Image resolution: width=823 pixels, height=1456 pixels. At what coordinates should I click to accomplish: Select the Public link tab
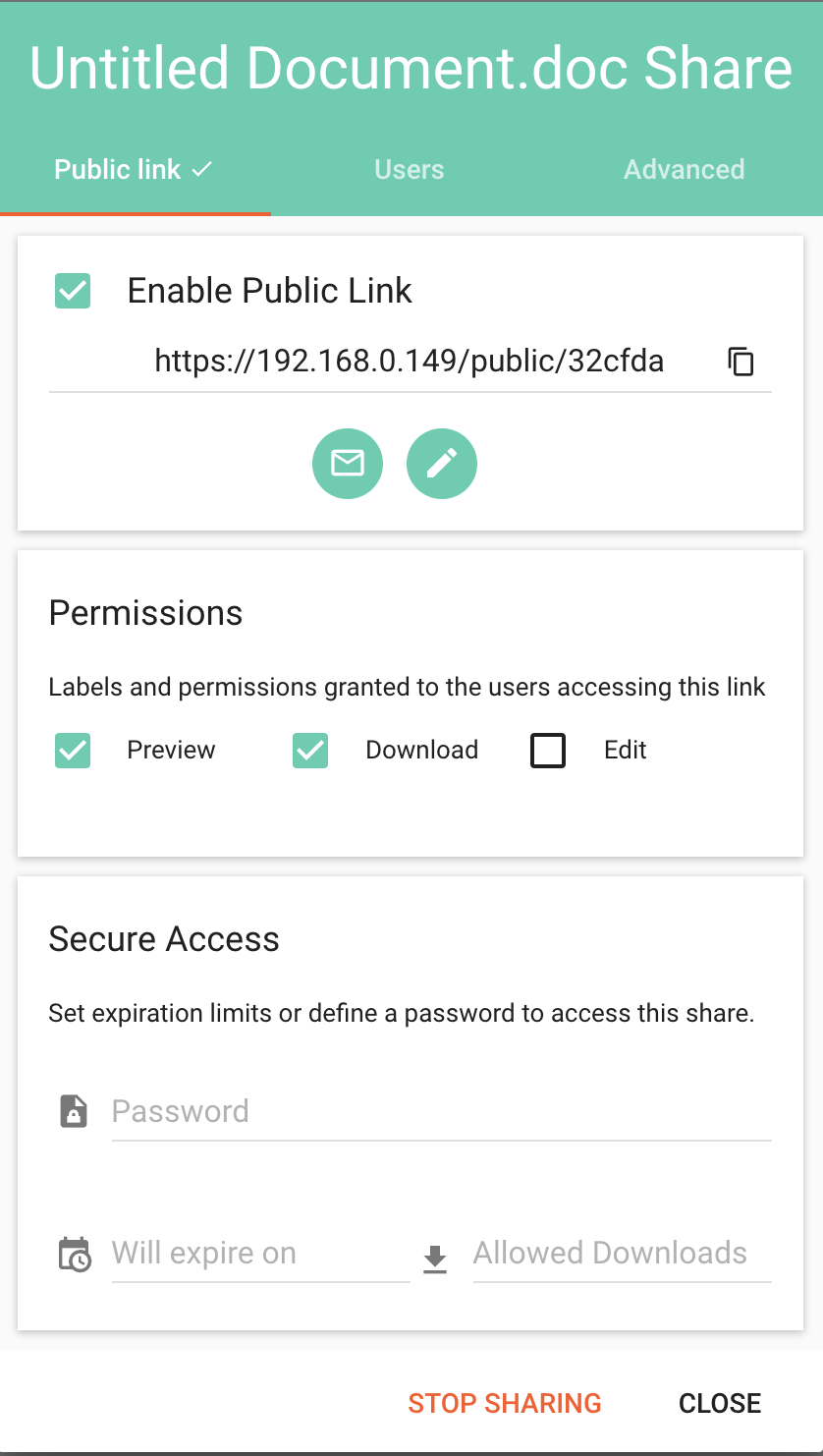tap(136, 169)
